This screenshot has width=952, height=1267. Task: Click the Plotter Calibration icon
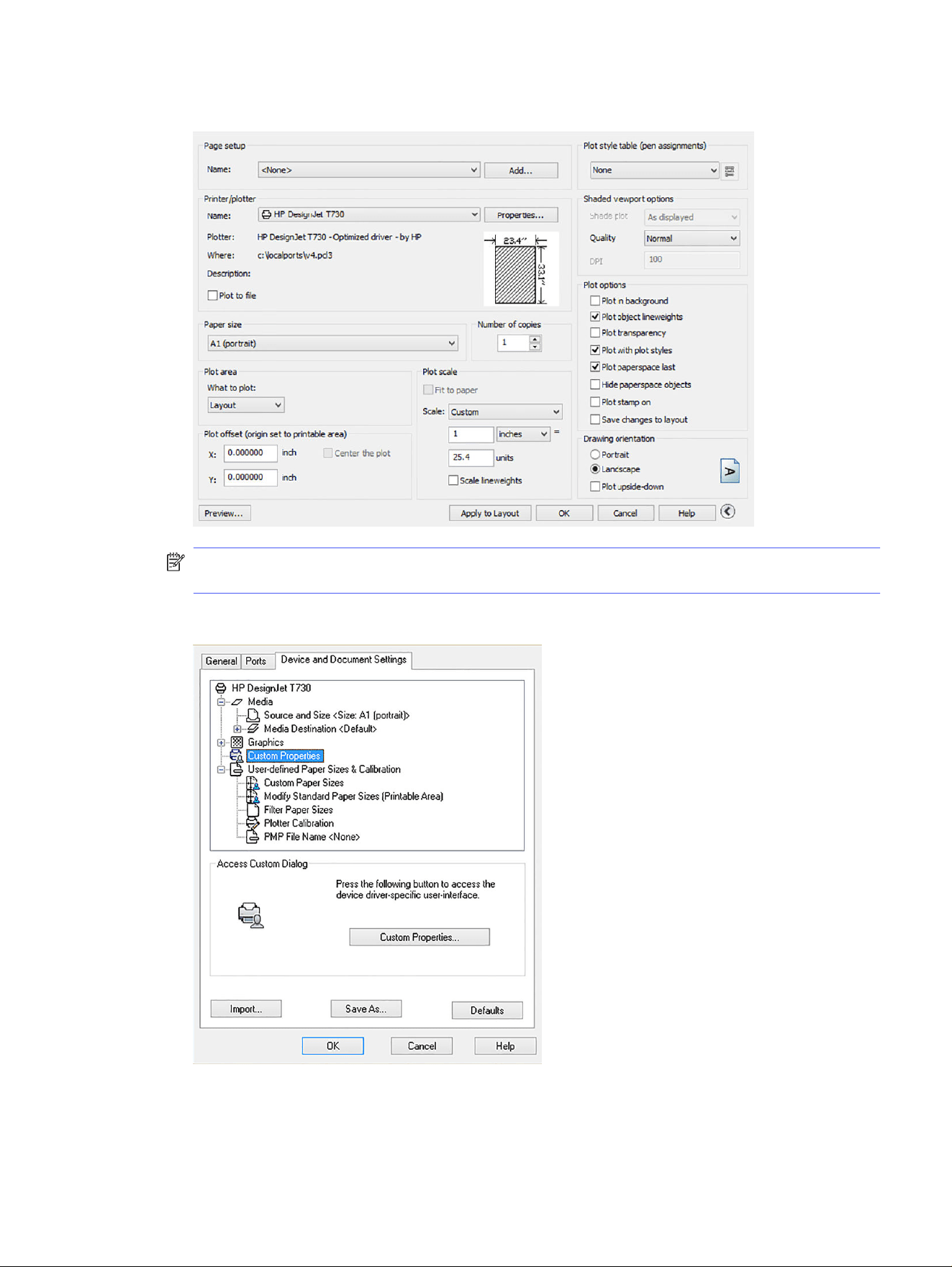coord(253,824)
